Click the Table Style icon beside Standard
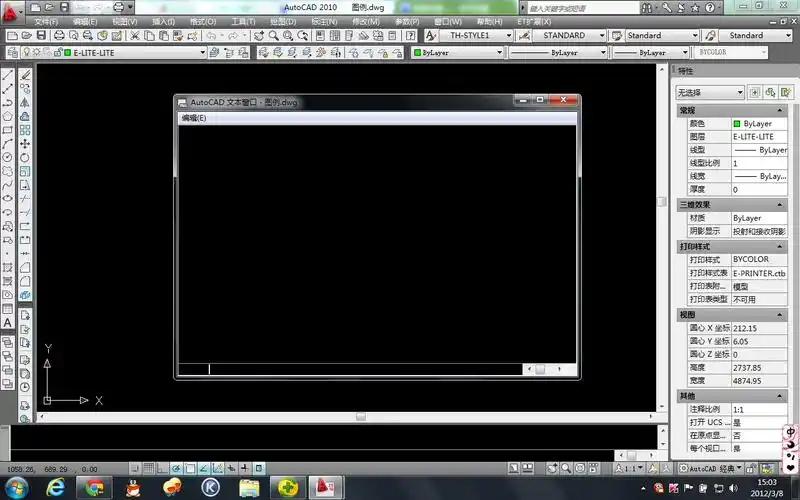This screenshot has height=500, width=800. 617,35
